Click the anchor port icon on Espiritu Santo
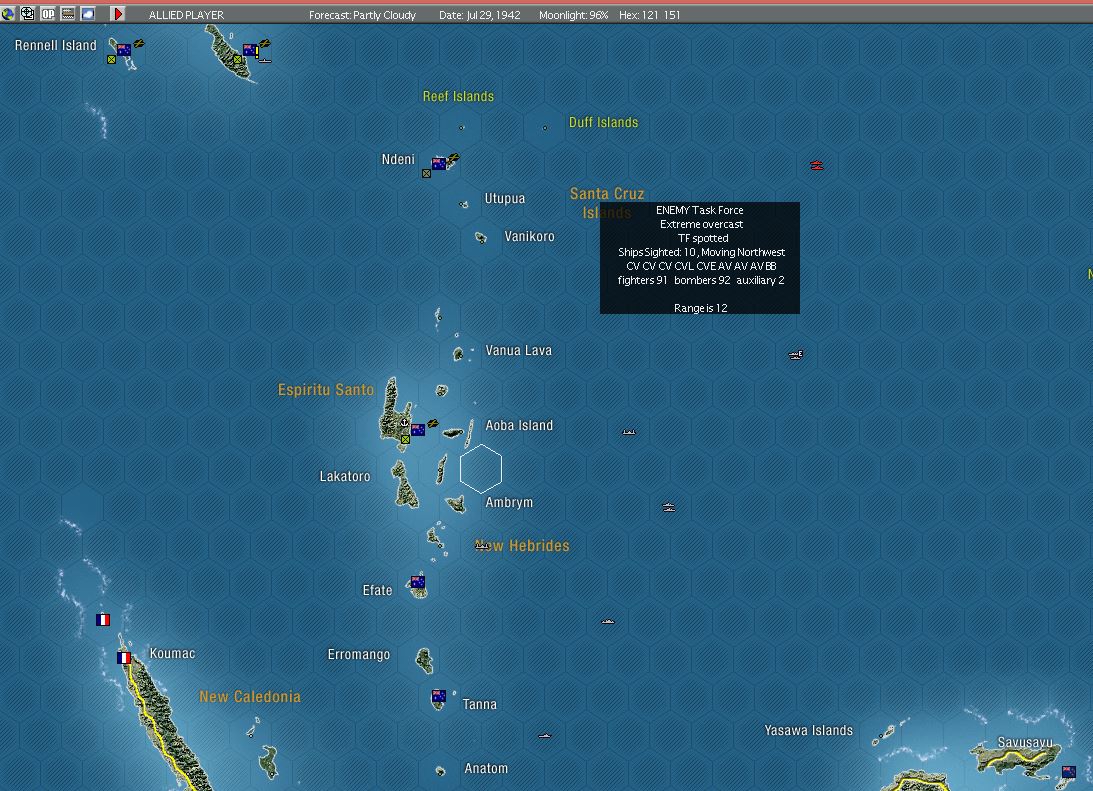Screen dimensions: 1093x791 (x=403, y=423)
